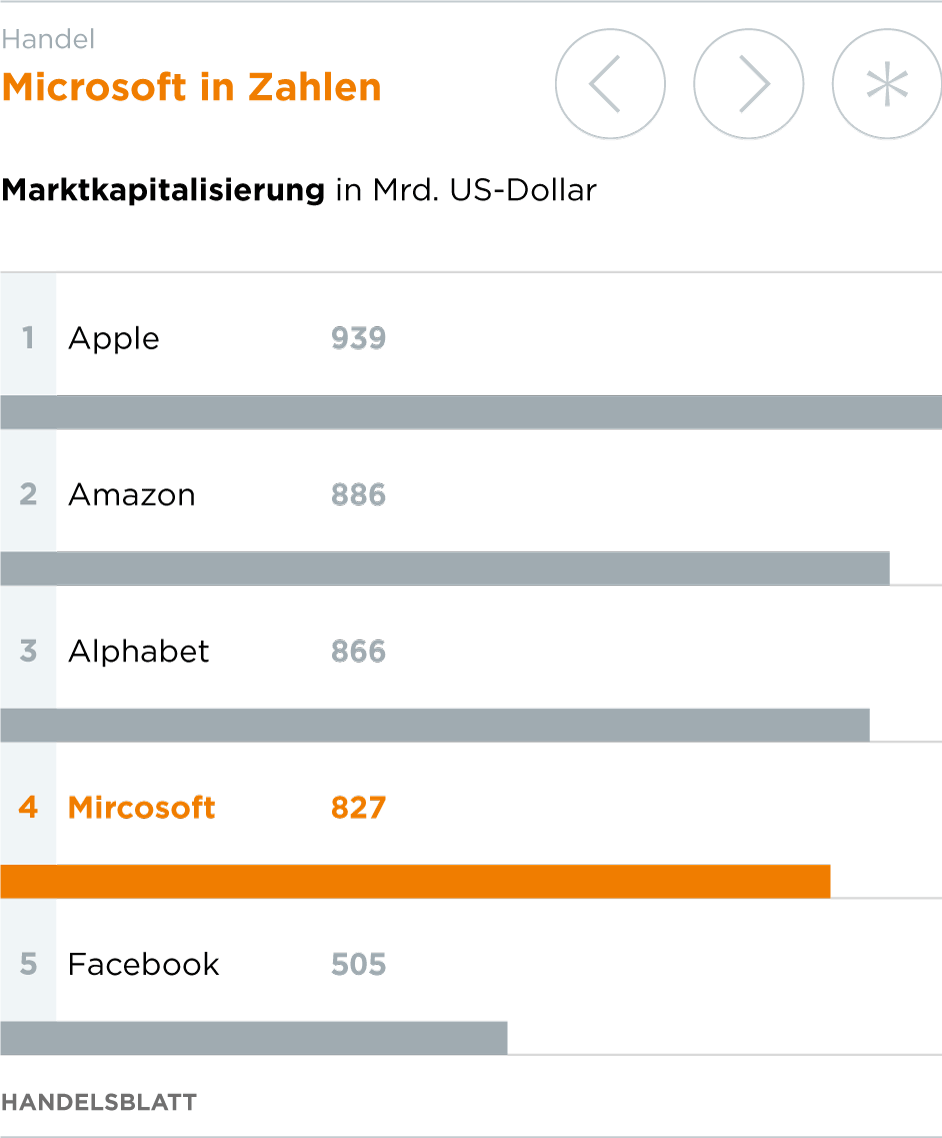The width and height of the screenshot is (942, 1138).
Task: Click the previous arrow circle icon
Action: (x=610, y=84)
